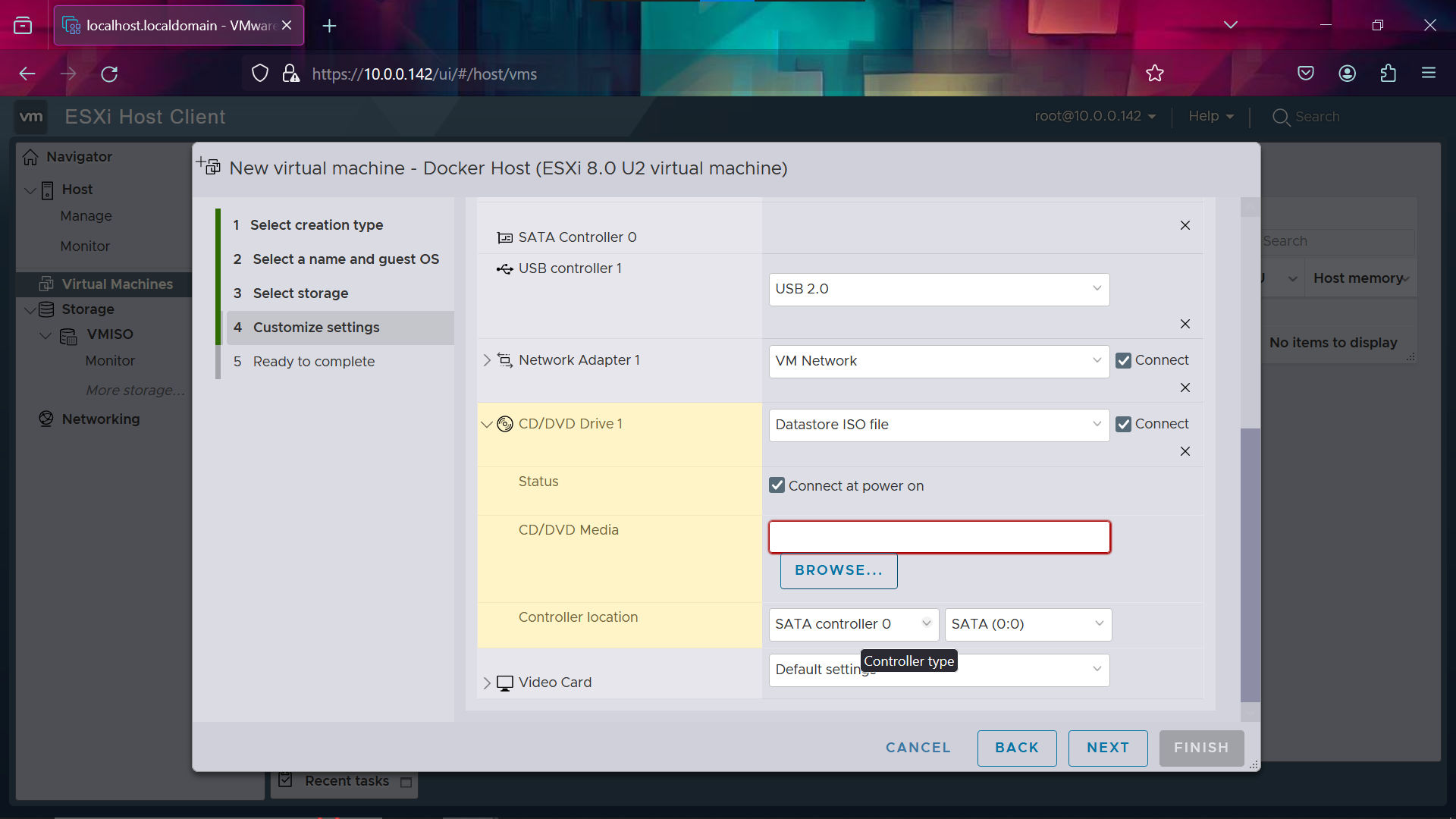Select Ready to complete step 5
1456x819 pixels.
click(x=313, y=361)
